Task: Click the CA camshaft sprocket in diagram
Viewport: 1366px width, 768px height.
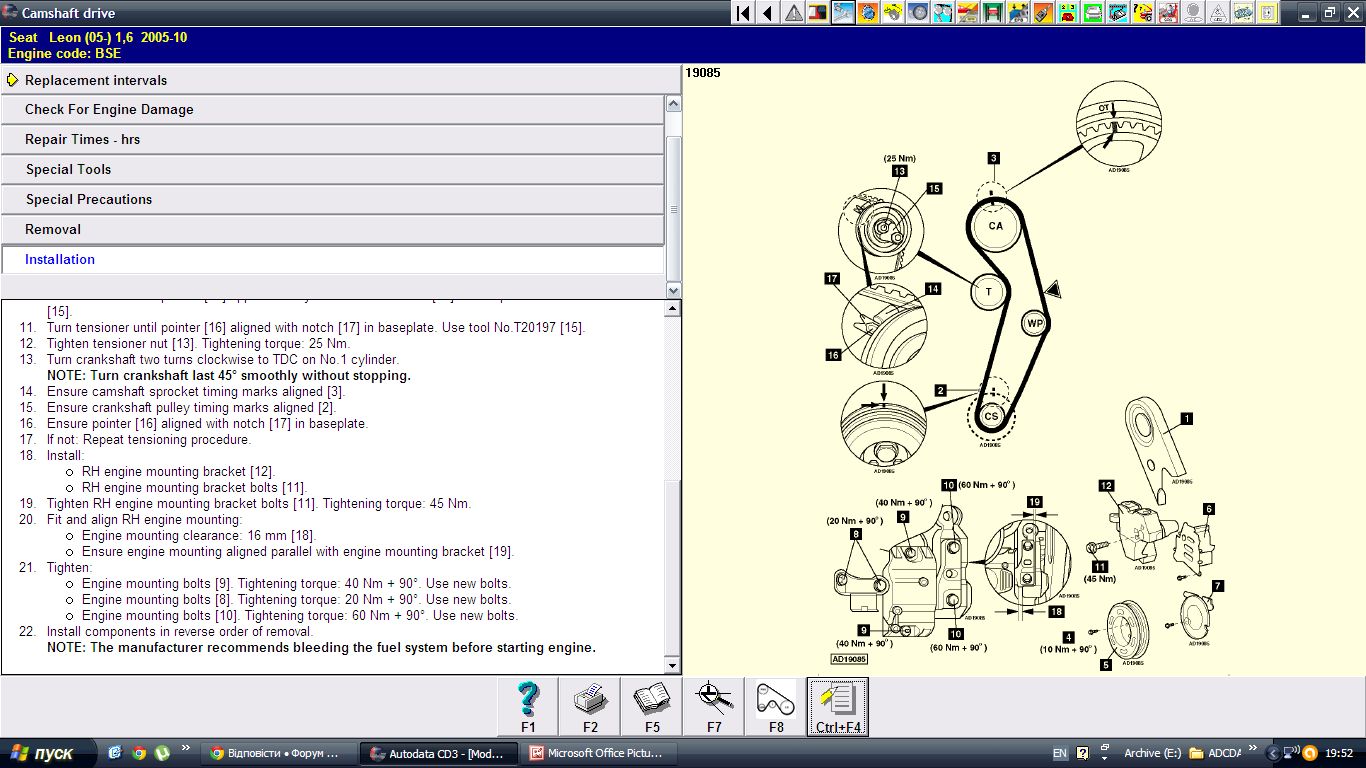Action: click(x=995, y=226)
